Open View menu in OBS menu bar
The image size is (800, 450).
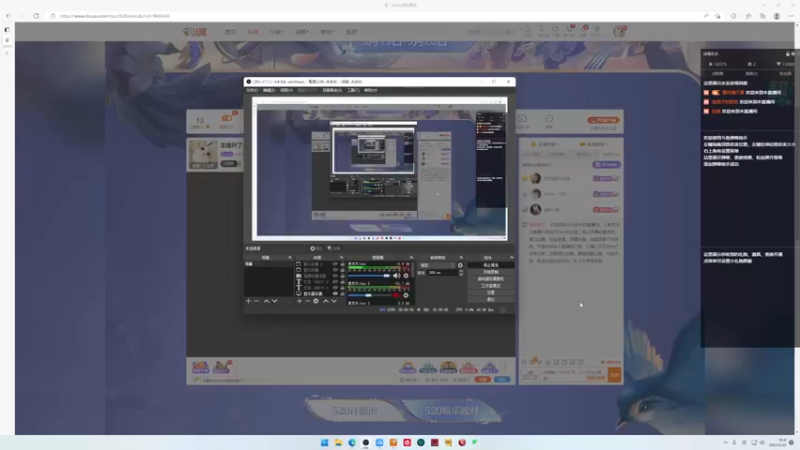point(286,90)
